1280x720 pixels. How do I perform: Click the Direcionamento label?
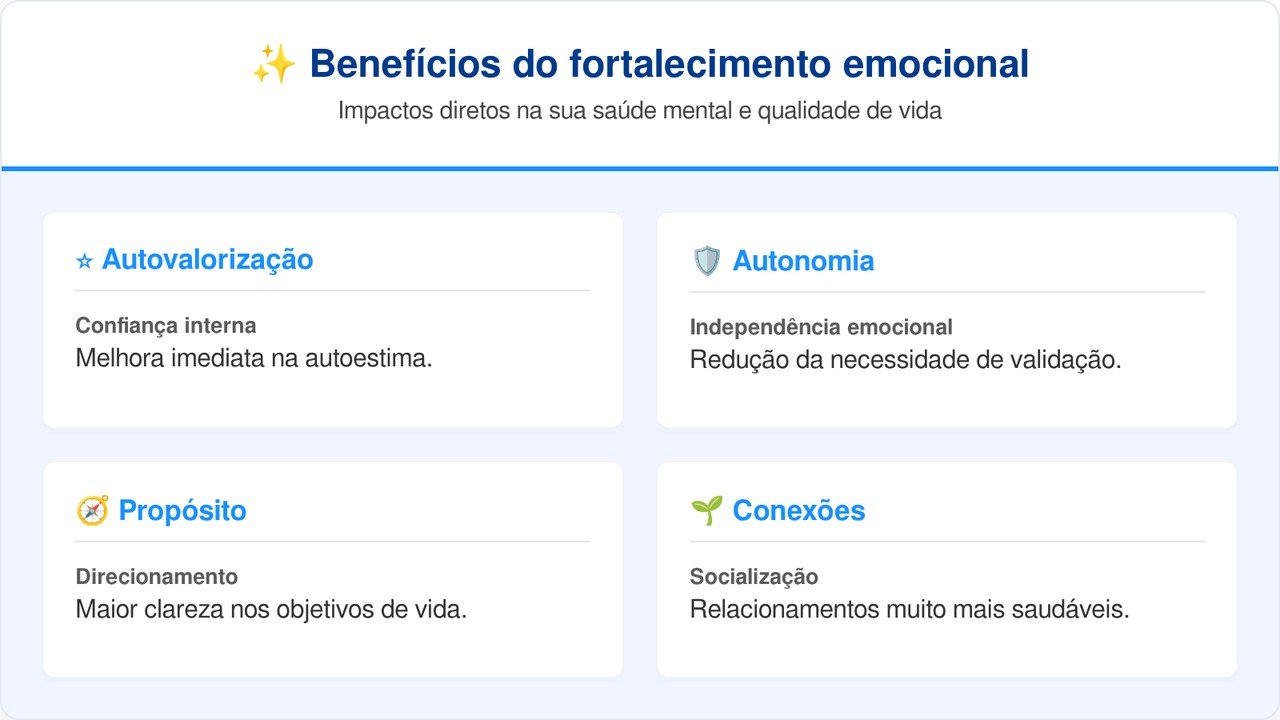pyautogui.click(x=157, y=577)
